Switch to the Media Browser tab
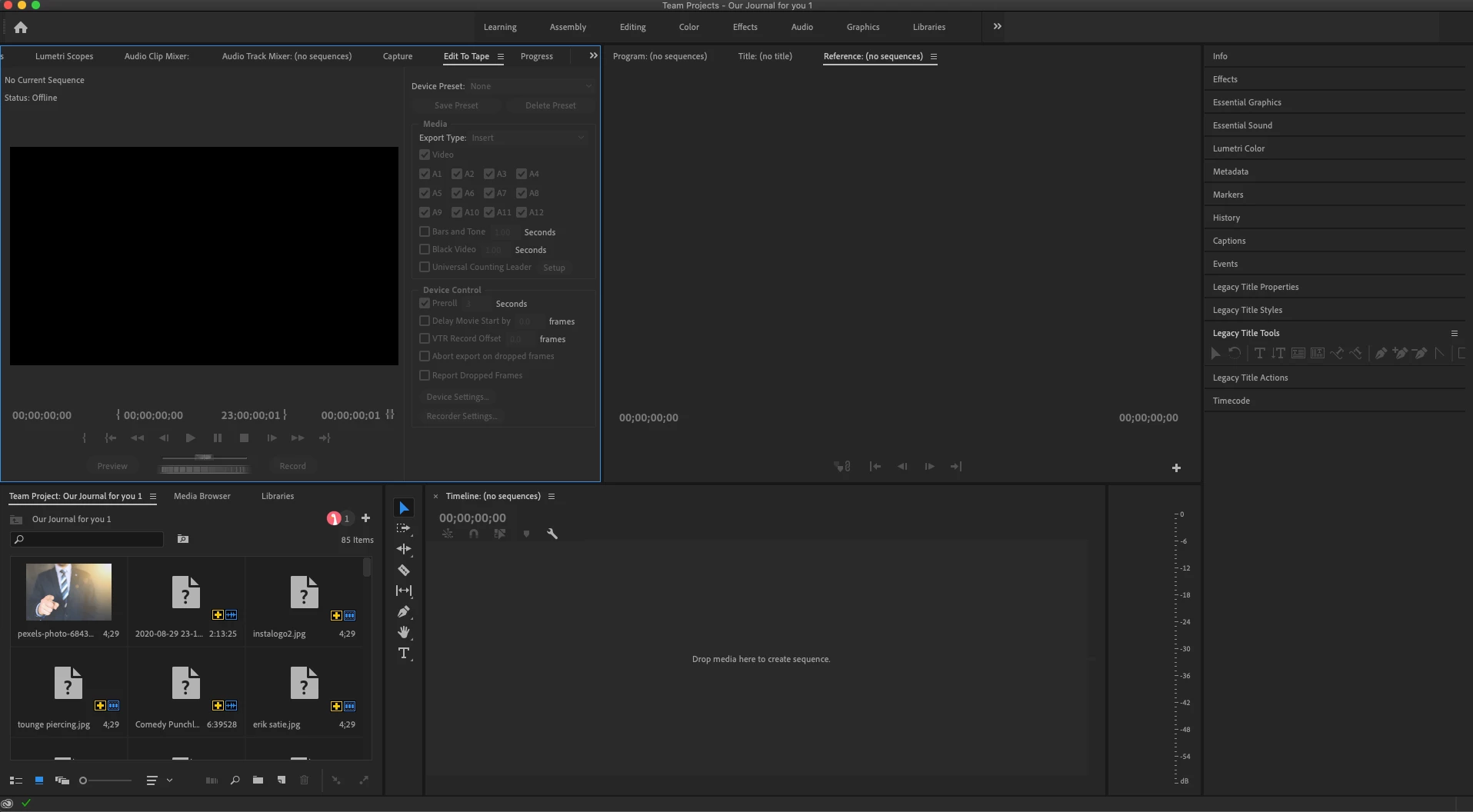 click(202, 496)
